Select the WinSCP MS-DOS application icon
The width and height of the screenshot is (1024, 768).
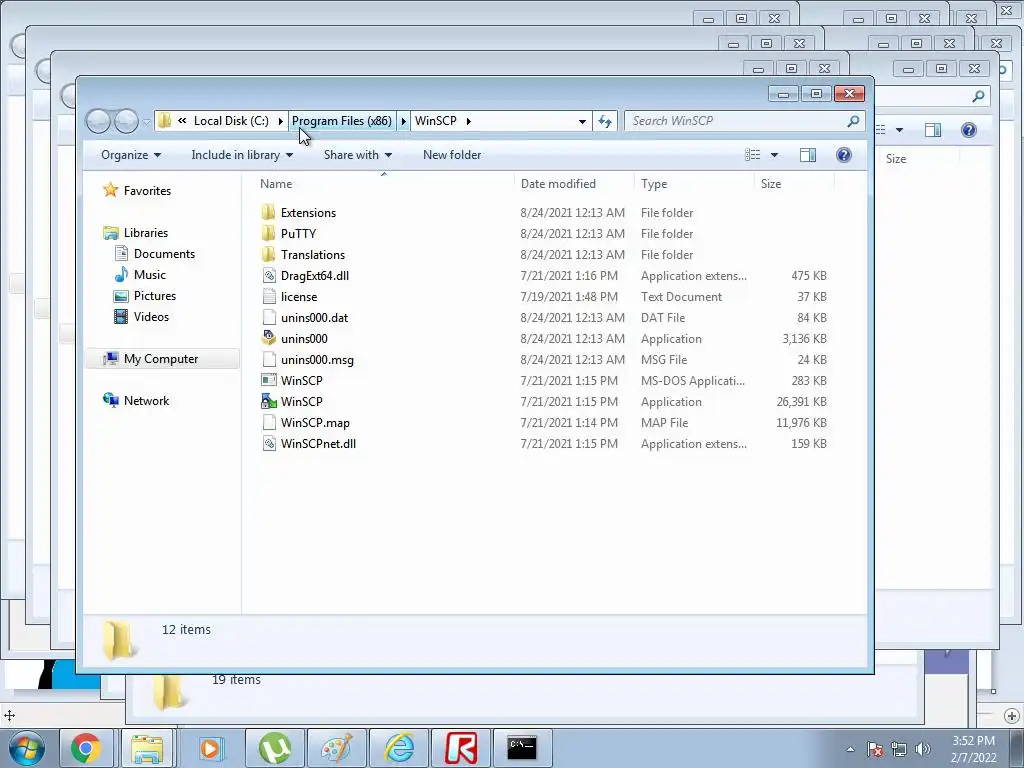(268, 380)
